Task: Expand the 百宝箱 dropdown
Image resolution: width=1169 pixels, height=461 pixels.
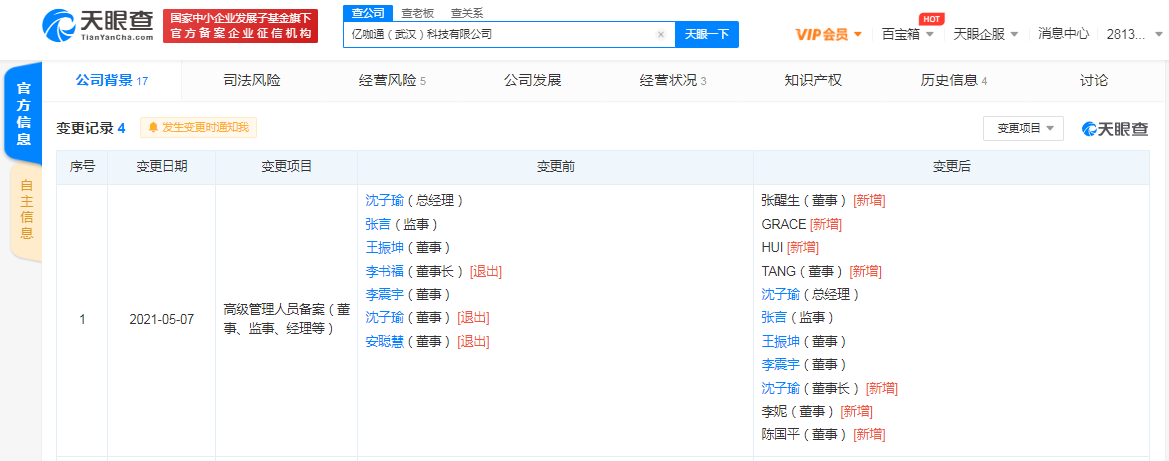Action: click(907, 34)
